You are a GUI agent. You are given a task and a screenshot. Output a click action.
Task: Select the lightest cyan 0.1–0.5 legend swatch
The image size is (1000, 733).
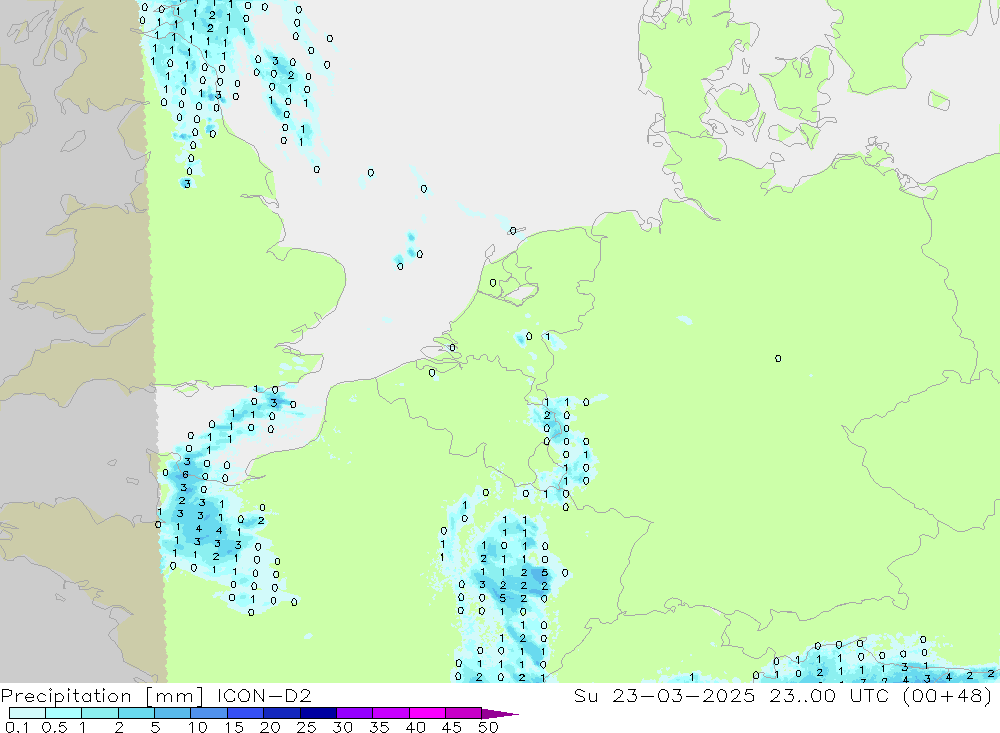[27, 713]
